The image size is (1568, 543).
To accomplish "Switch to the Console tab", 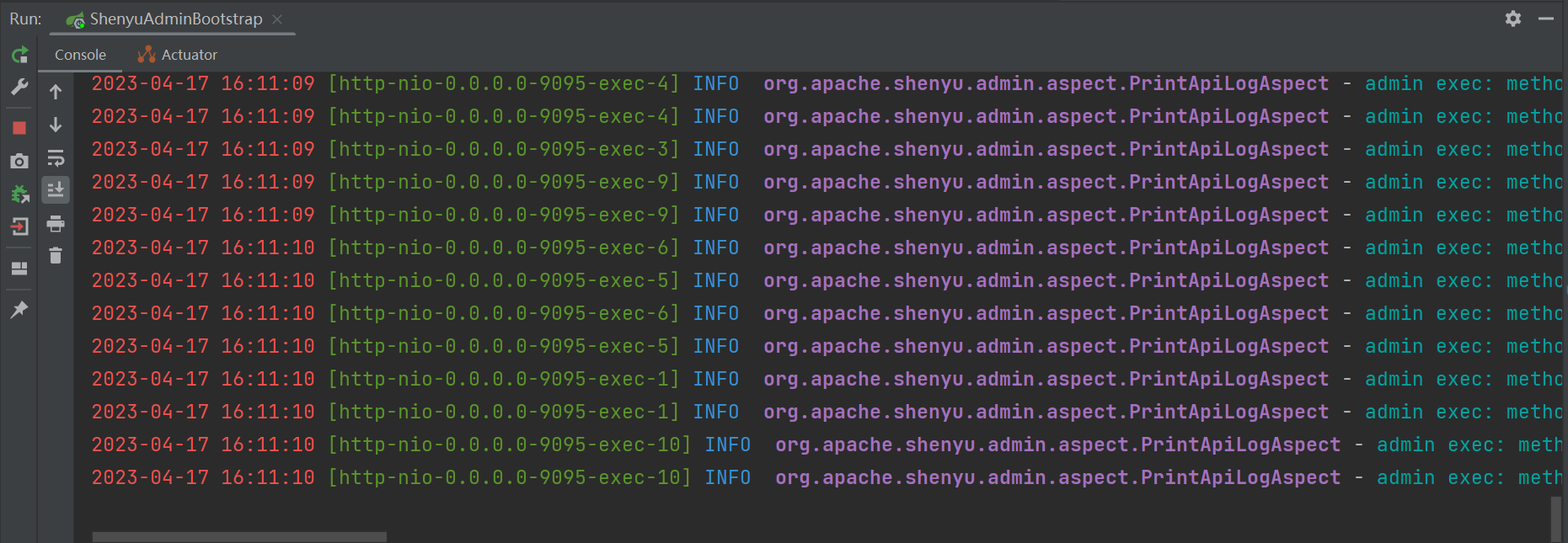I will pos(80,55).
